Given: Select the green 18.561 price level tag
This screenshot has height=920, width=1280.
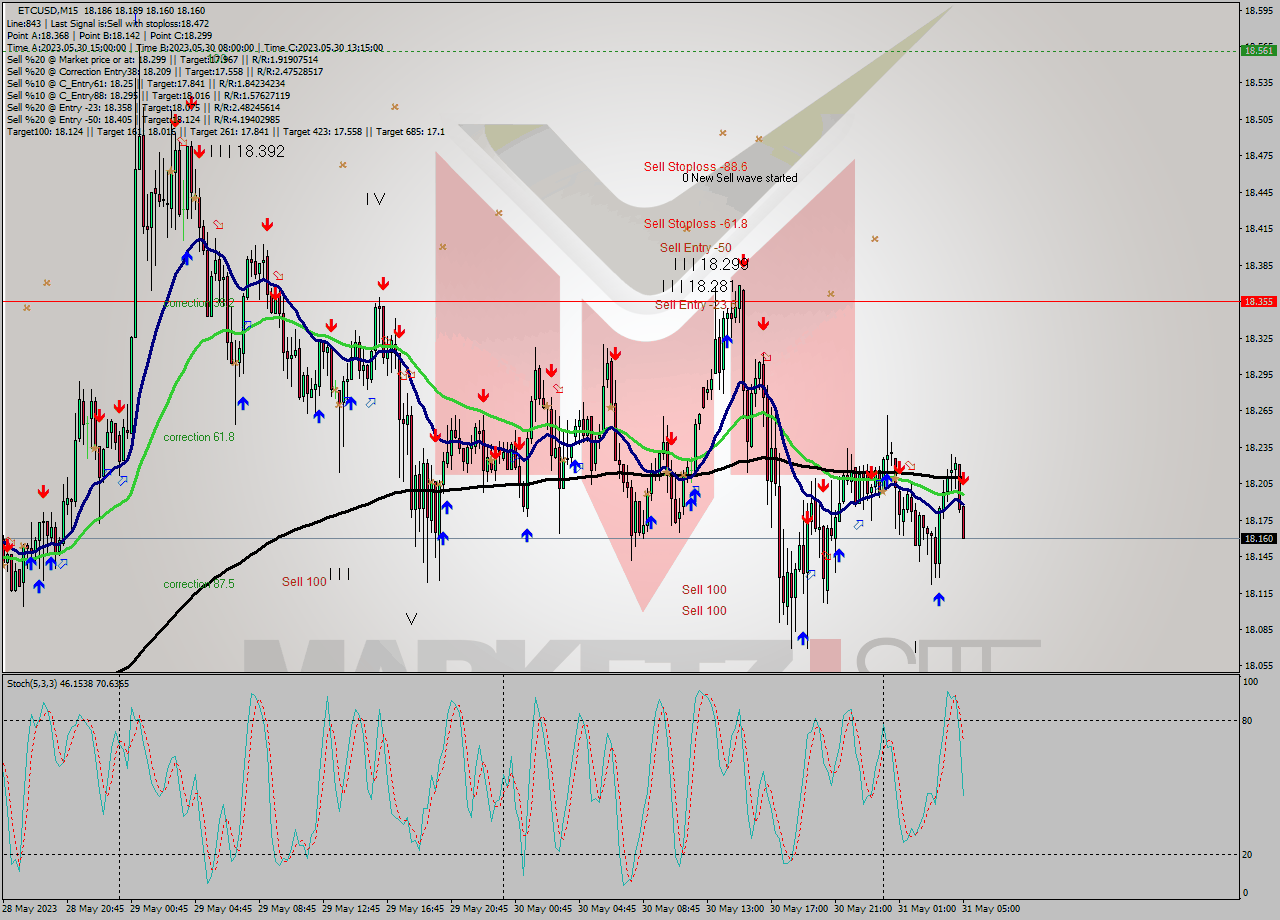Looking at the screenshot, I should [x=1258, y=50].
